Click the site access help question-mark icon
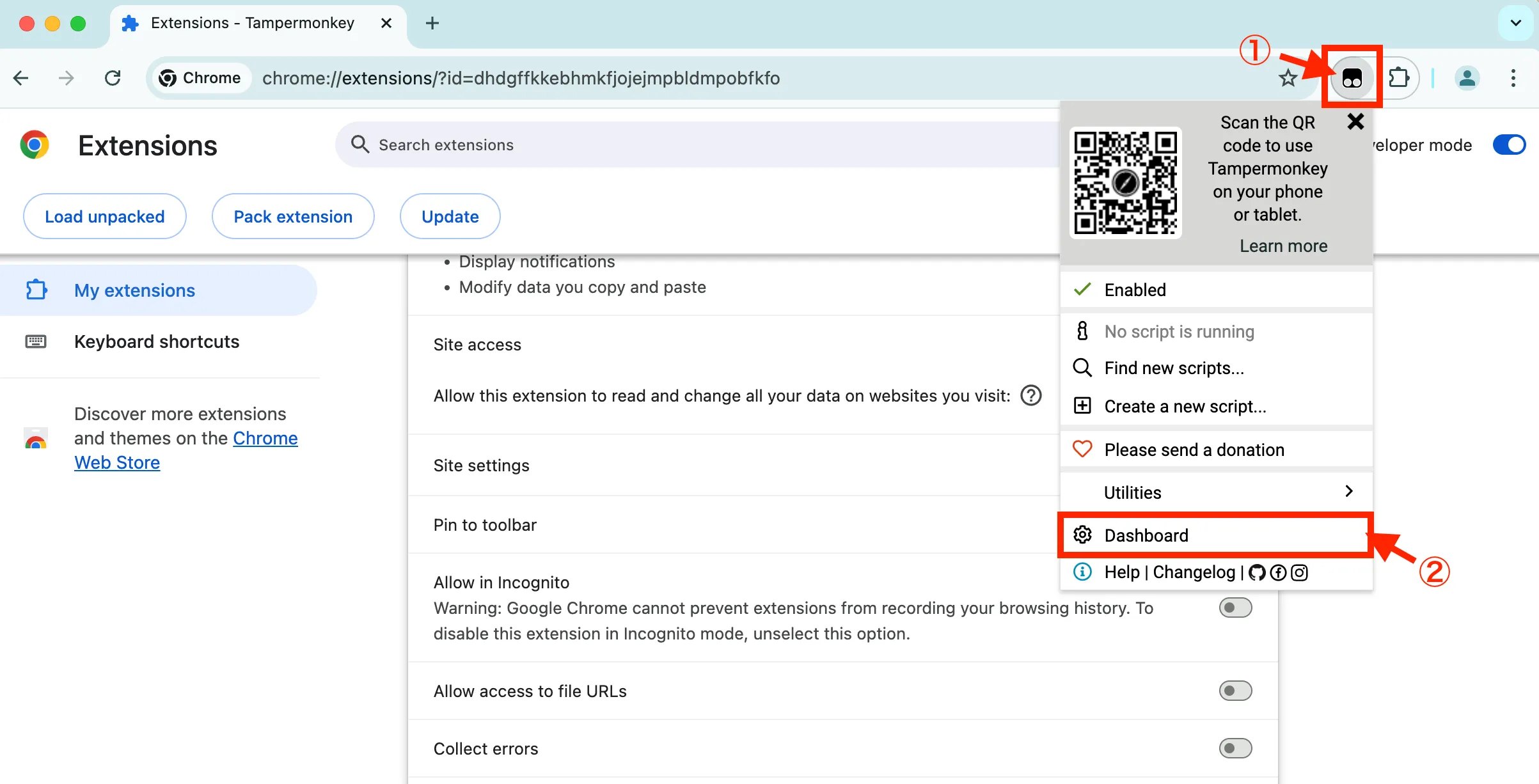The height and width of the screenshot is (784, 1539). click(x=1031, y=396)
